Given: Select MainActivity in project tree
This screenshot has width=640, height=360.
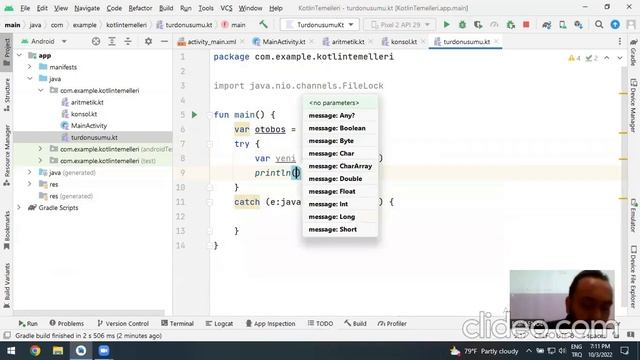Looking at the screenshot, I should click(89, 125).
